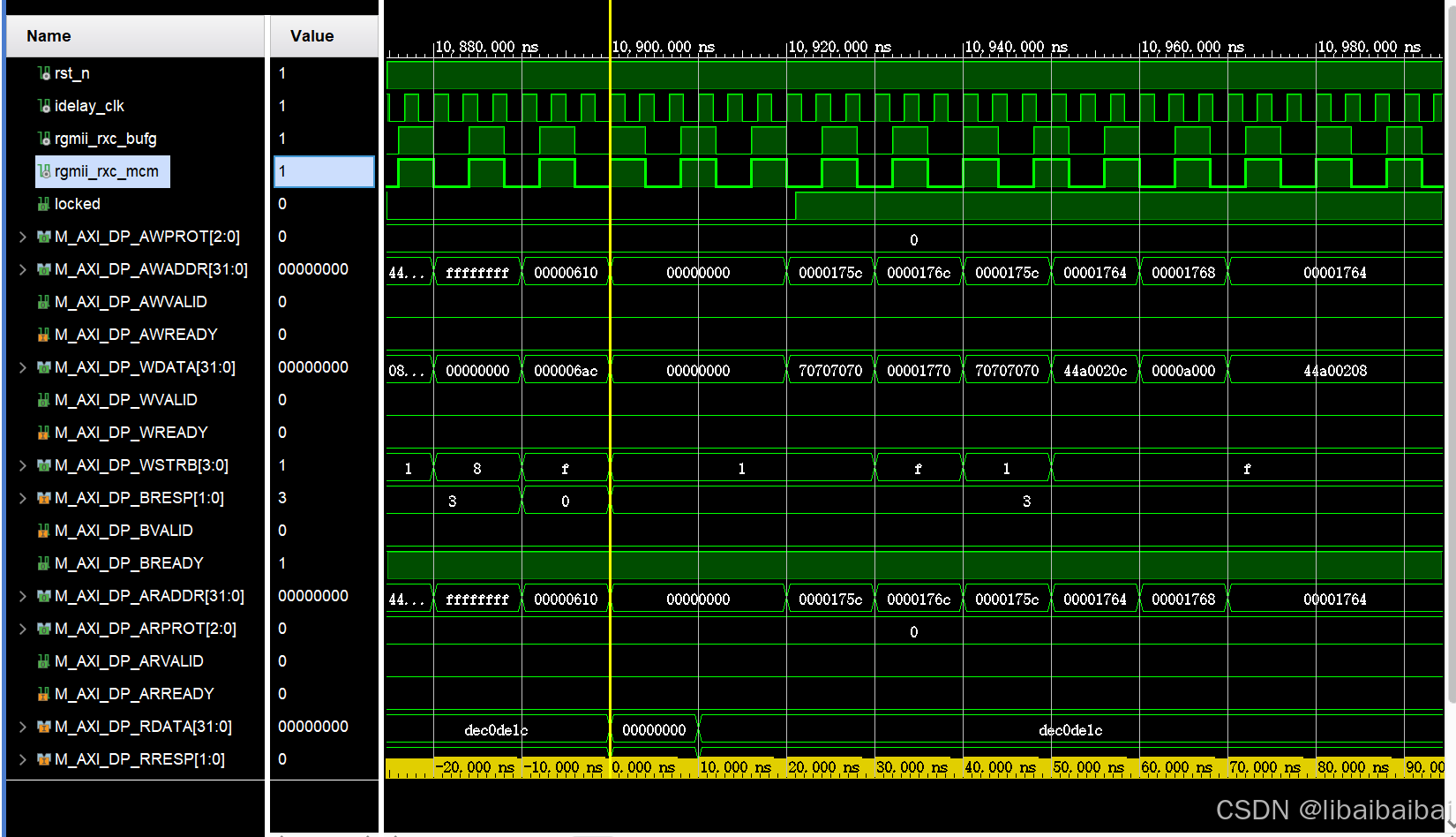The height and width of the screenshot is (837, 1456).
Task: Click the Name column header
Action: tap(135, 36)
